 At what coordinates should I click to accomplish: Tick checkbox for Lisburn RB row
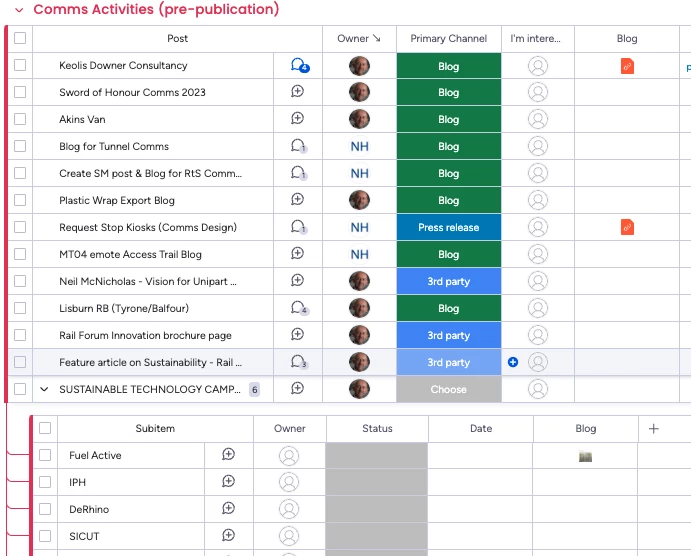(20, 308)
